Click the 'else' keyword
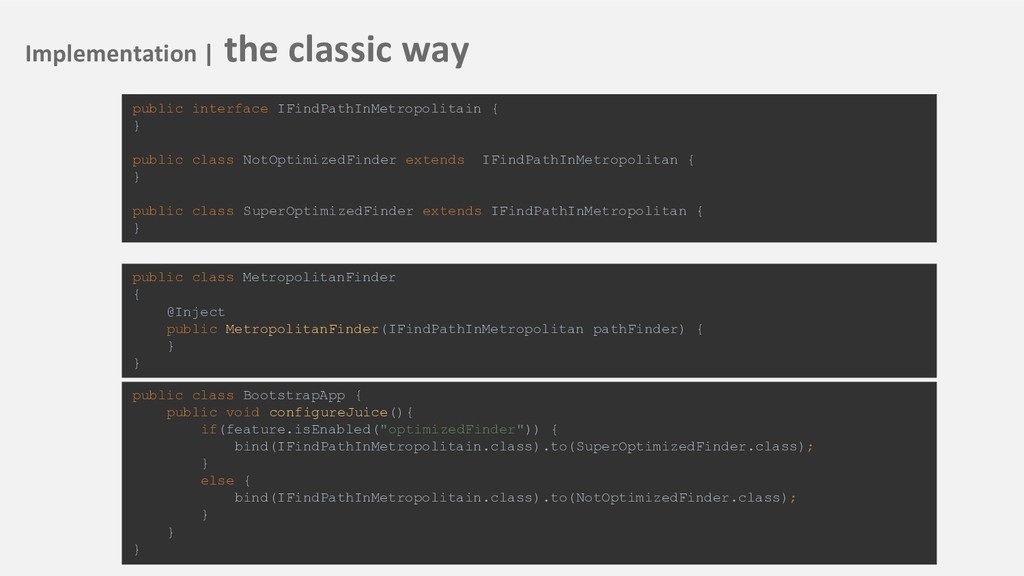 pos(217,481)
